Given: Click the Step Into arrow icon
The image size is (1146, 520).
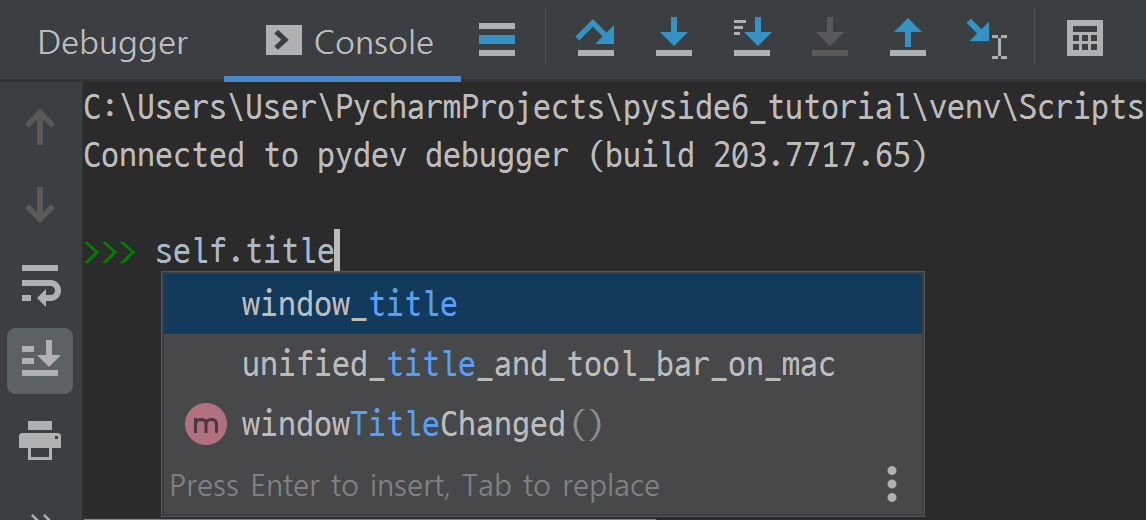Looking at the screenshot, I should (673, 38).
